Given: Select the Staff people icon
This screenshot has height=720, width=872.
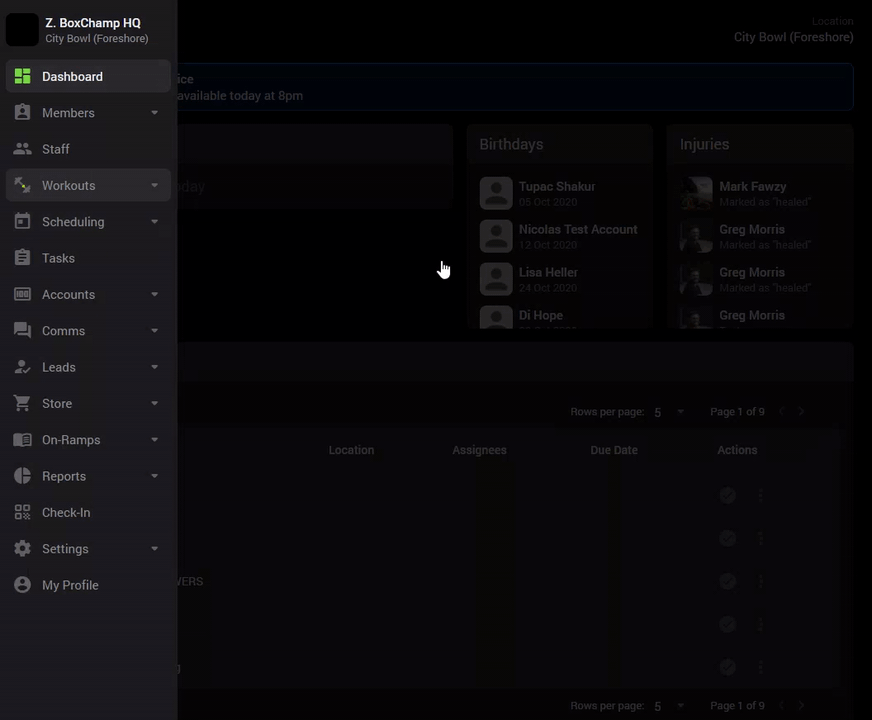Looking at the screenshot, I should 22,149.
